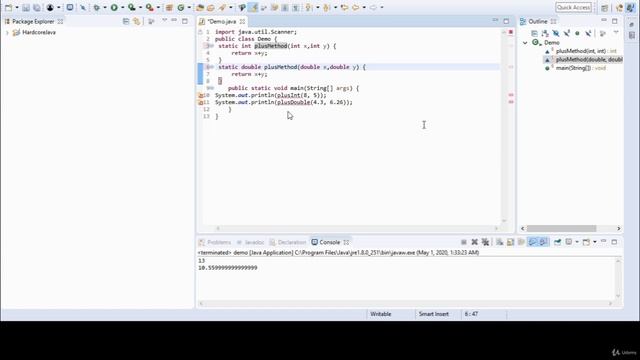The image size is (640, 360).
Task: Click the plusDouble call on line 11
Action: coord(293,102)
